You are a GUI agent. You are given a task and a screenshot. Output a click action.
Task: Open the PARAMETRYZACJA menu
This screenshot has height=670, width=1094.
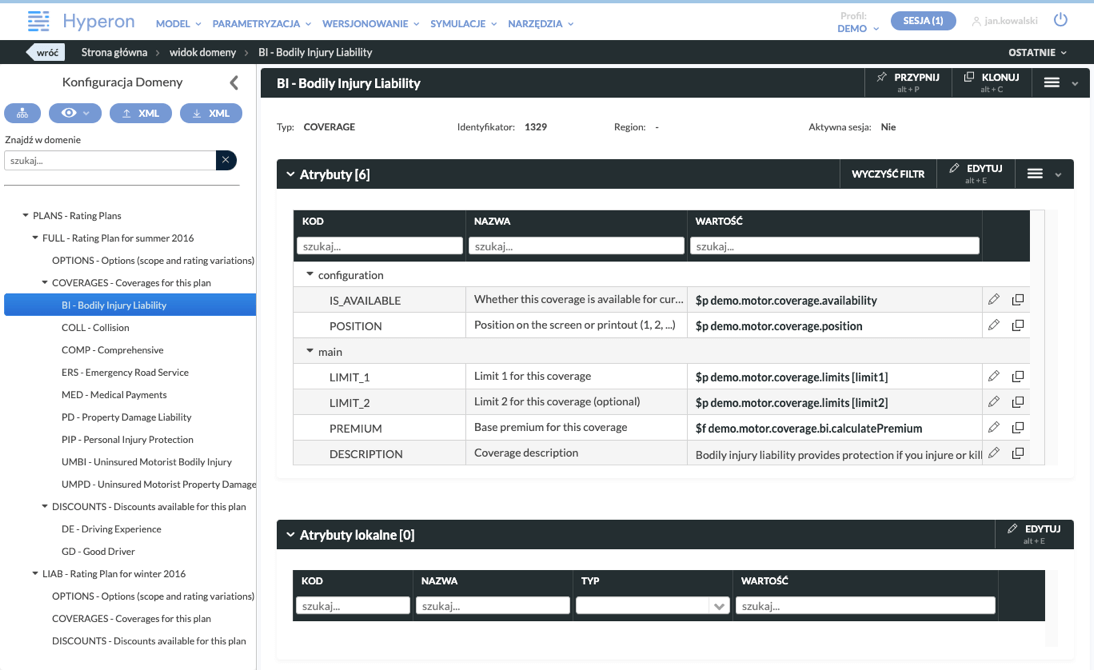pyautogui.click(x=262, y=24)
